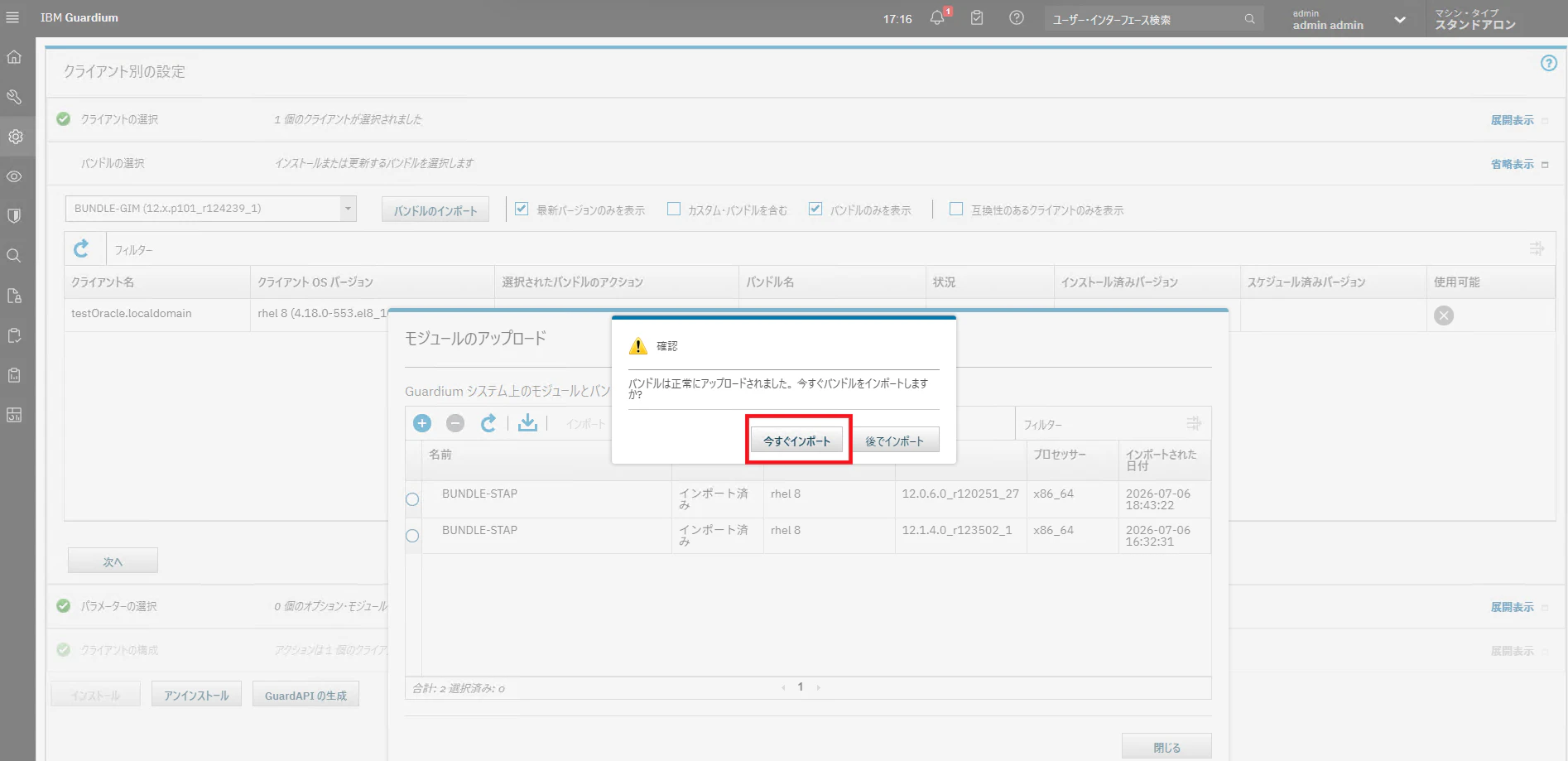This screenshot has width=1568, height=761.
Task: Click the search magnifier in header search box
Action: [1249, 19]
